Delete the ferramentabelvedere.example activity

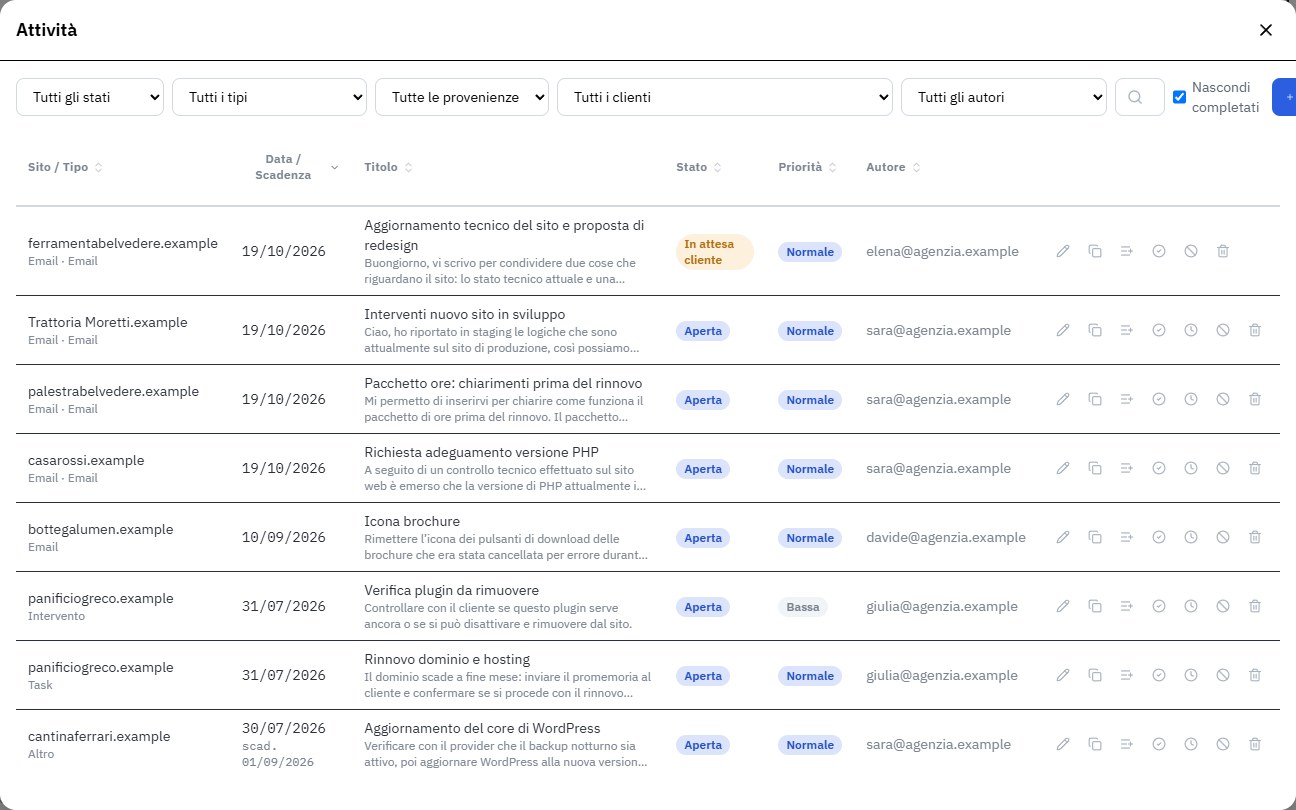[x=1223, y=251]
